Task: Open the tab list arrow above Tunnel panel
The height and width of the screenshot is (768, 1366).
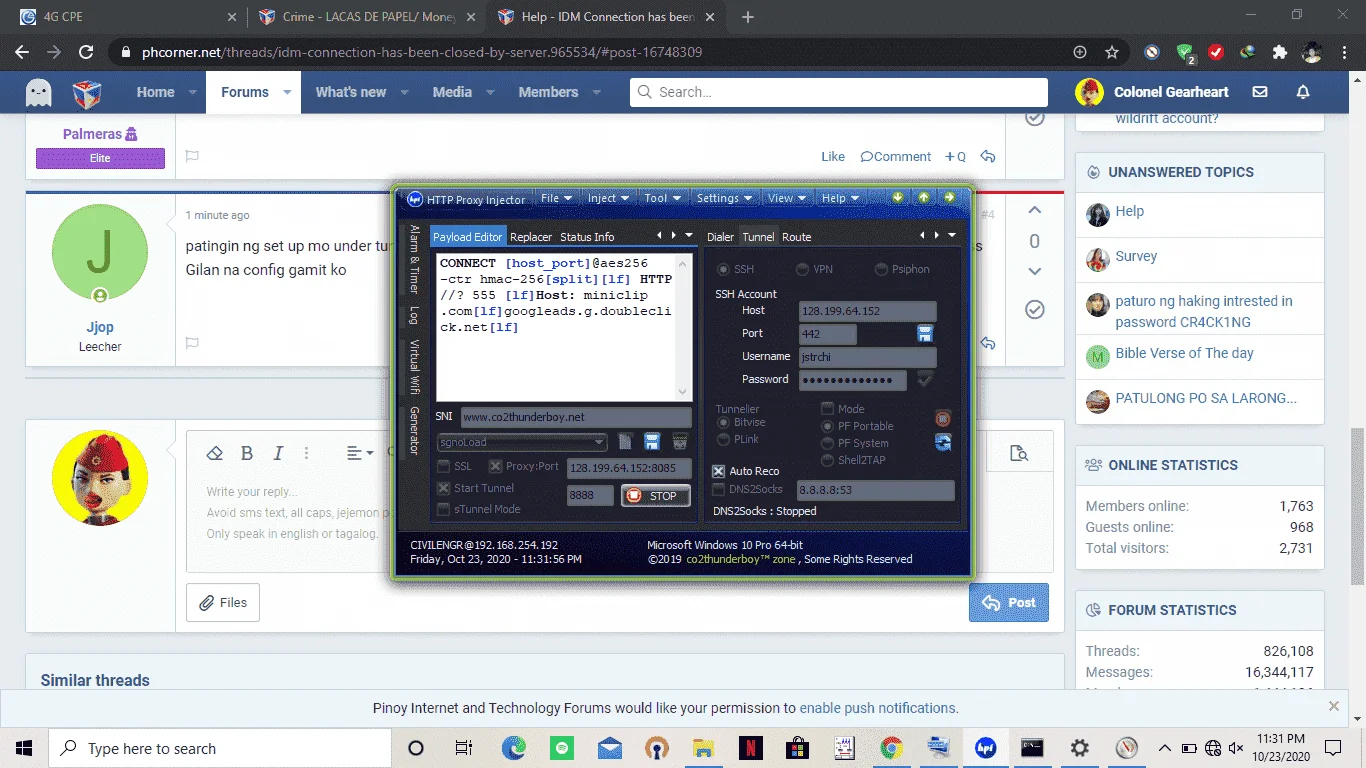Action: (952, 236)
